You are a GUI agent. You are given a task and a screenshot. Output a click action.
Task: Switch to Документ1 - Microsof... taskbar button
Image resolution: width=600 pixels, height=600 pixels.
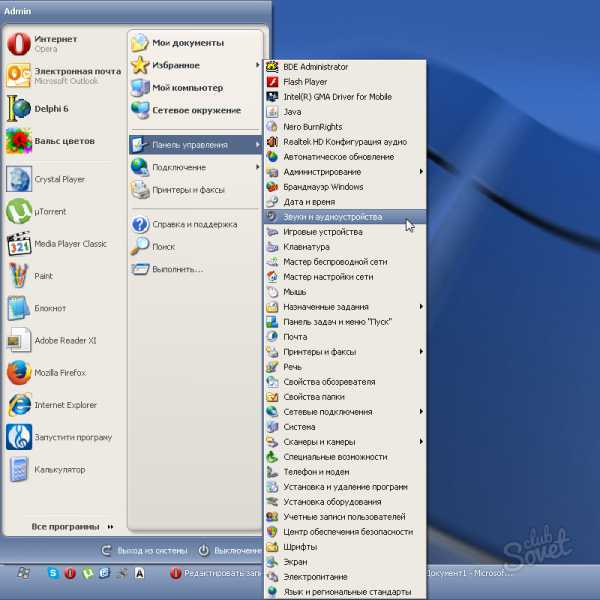pos(469,573)
